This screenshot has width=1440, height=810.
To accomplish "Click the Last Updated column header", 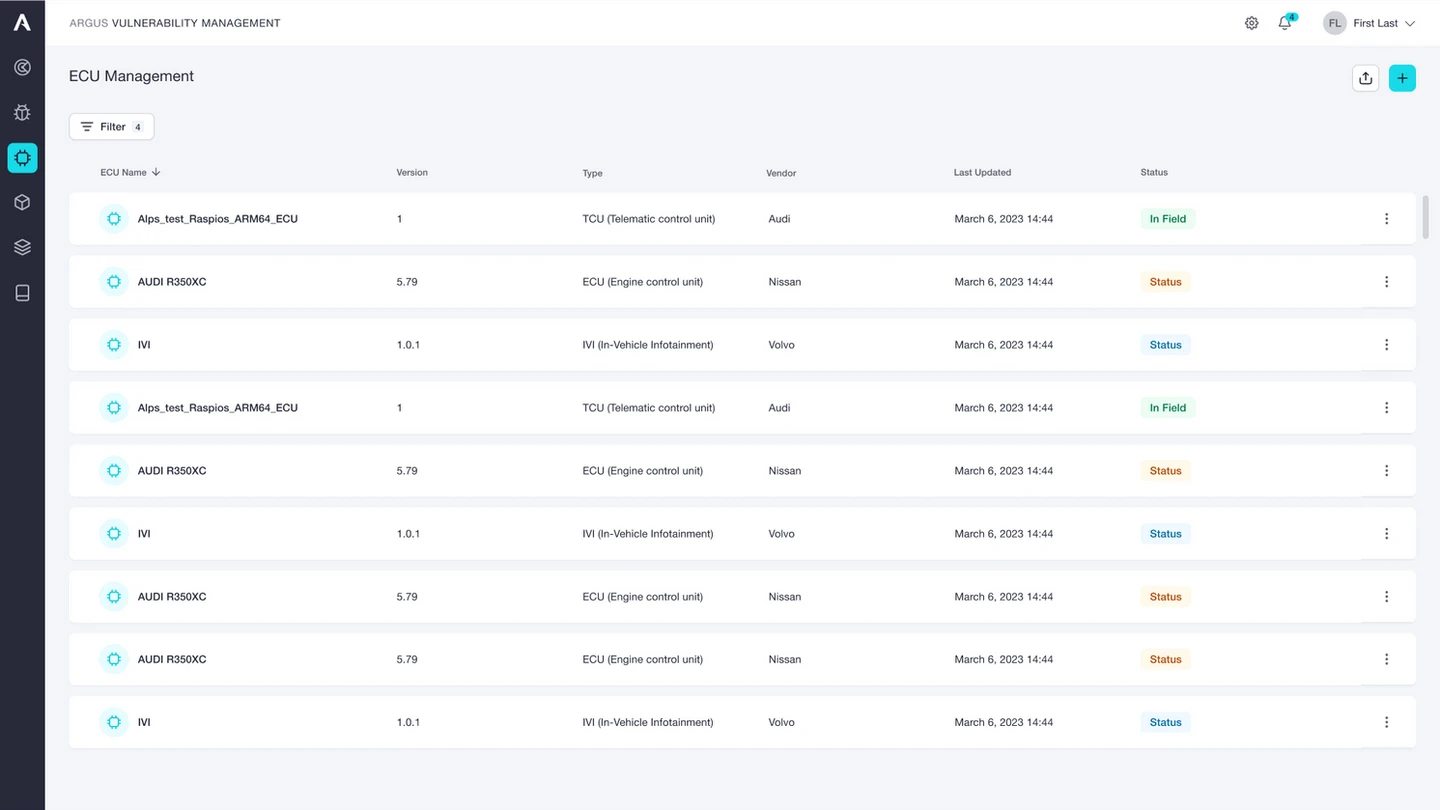I will [982, 172].
